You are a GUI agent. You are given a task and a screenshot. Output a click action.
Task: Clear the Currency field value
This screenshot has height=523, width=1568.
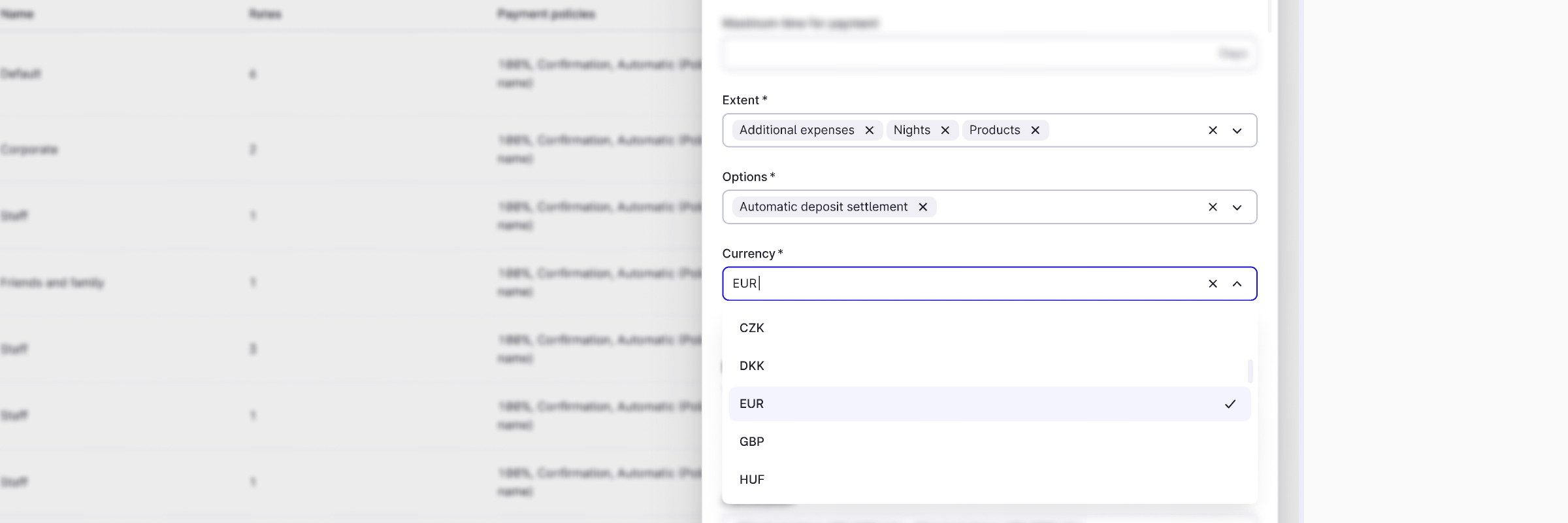pyautogui.click(x=1213, y=284)
